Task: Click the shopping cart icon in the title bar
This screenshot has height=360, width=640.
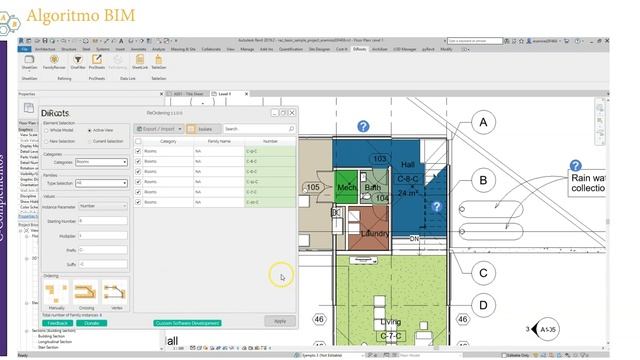Action: (x=567, y=41)
